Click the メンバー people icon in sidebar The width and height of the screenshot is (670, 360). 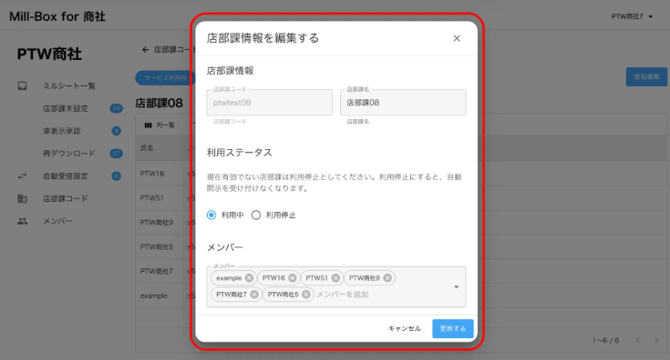coord(22,221)
